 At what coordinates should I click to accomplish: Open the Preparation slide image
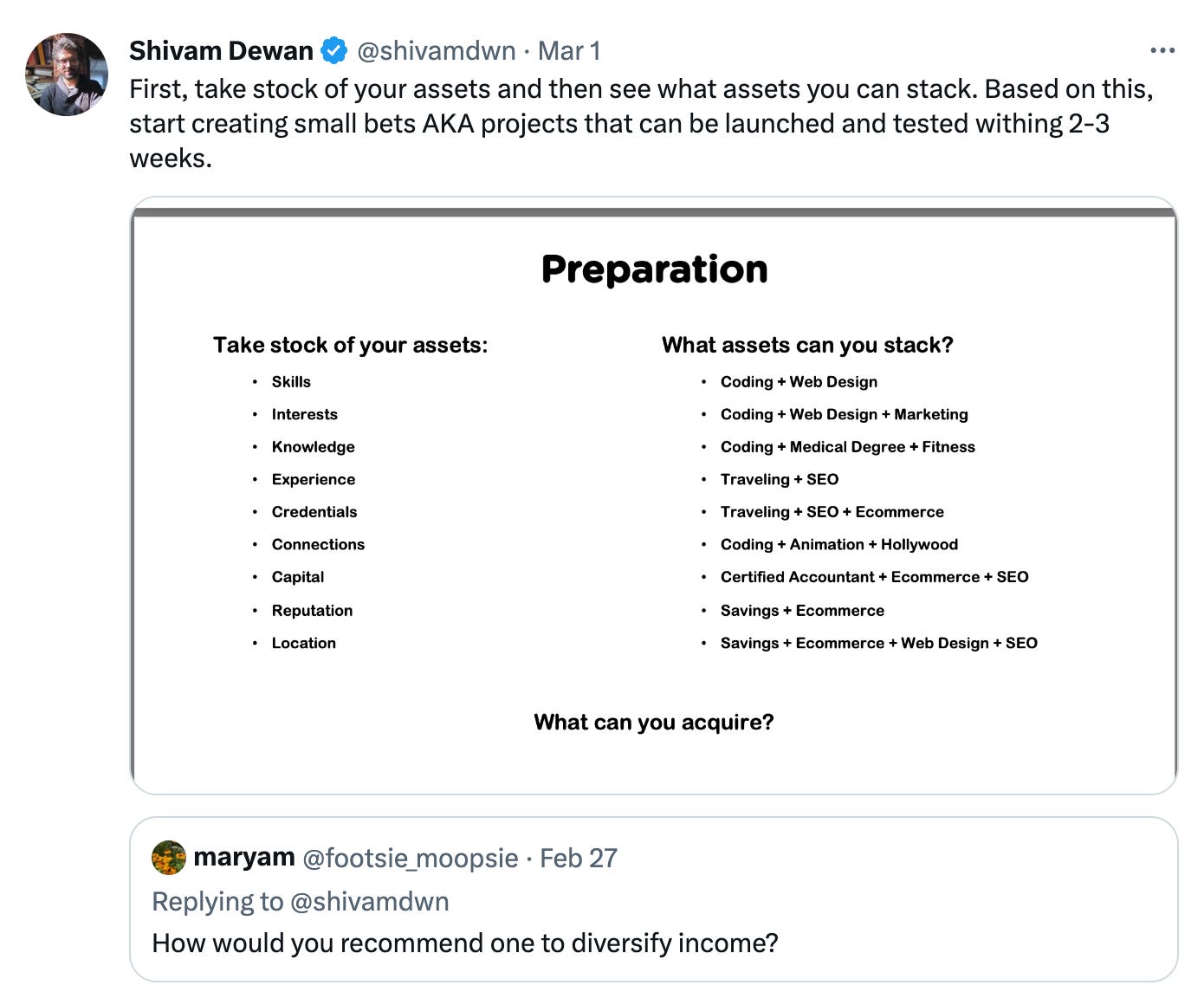point(654,496)
